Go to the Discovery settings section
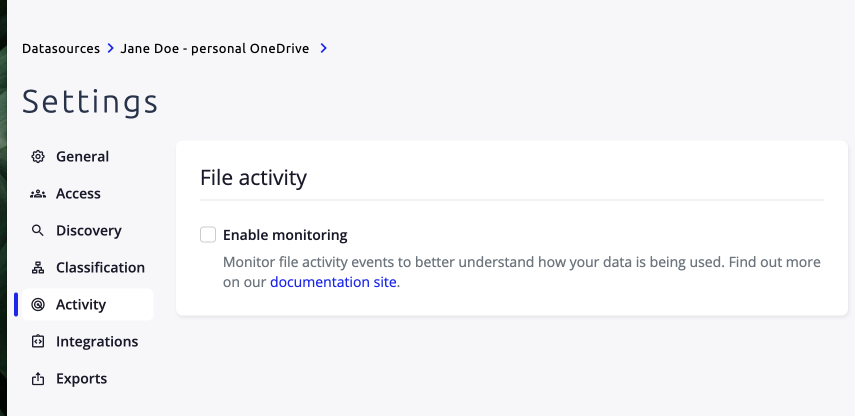Screen dimensions: 855x416 click(x=88, y=231)
